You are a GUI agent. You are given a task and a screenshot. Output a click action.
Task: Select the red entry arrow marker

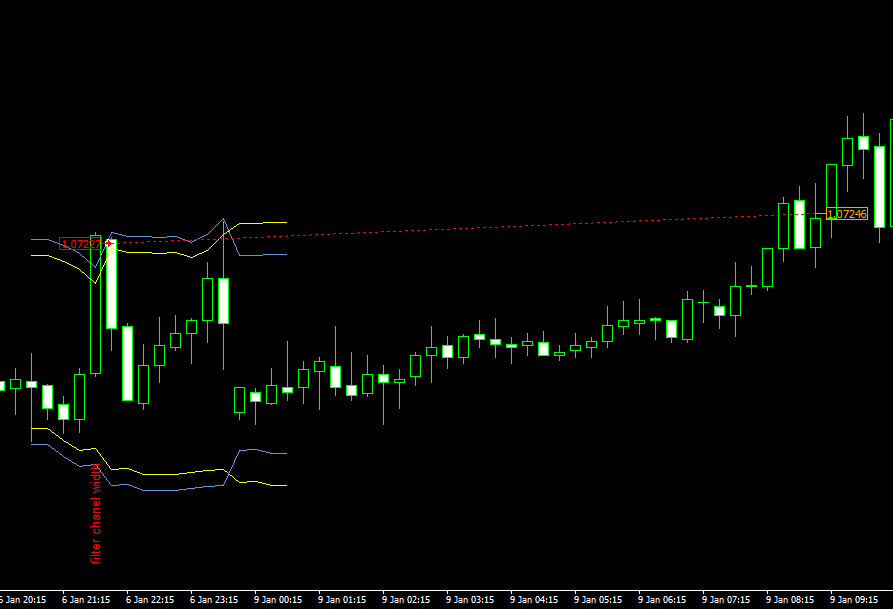(109, 243)
